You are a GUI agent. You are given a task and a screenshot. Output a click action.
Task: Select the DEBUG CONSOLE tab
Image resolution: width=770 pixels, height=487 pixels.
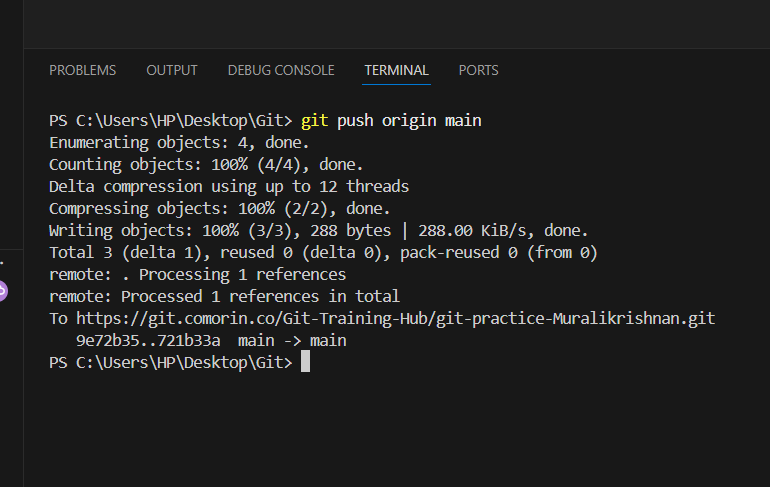tap(281, 70)
